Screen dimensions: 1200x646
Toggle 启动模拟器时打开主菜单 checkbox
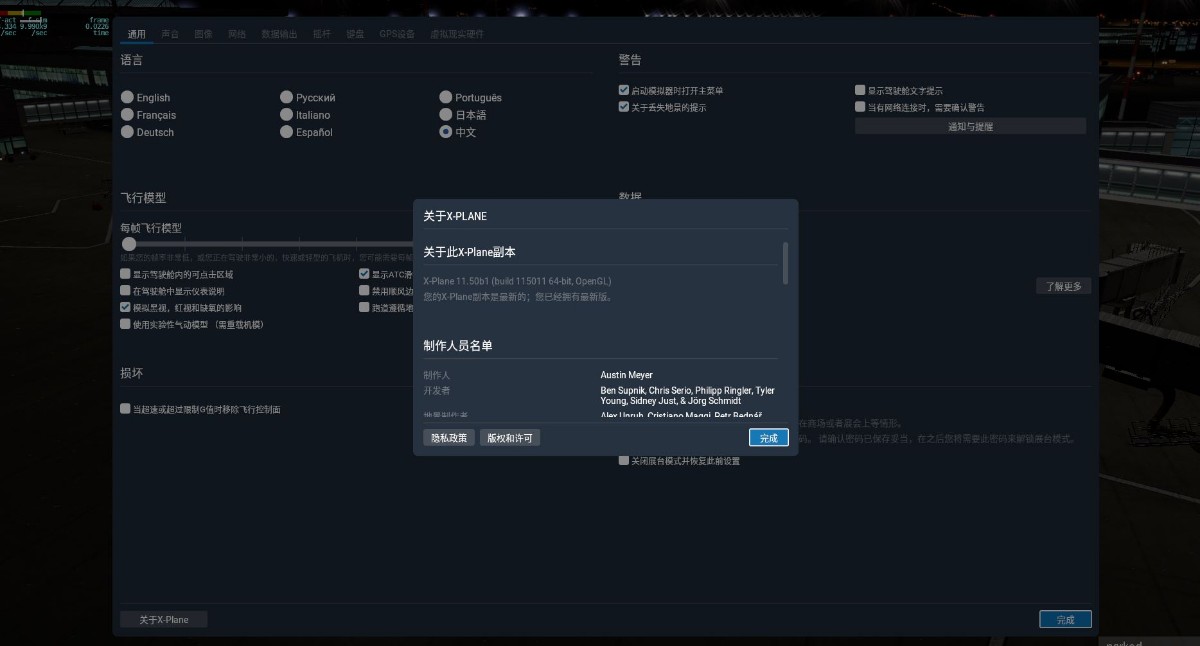624,90
